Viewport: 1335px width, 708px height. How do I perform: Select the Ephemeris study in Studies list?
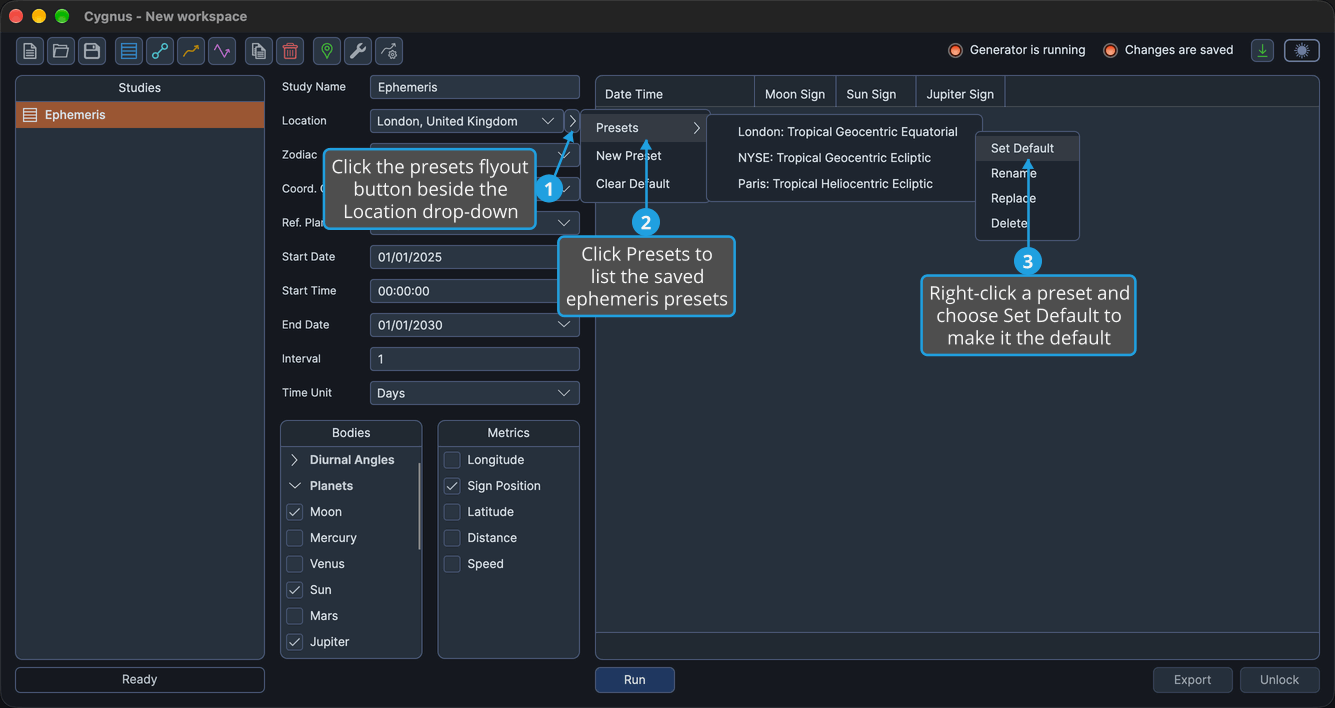140,115
